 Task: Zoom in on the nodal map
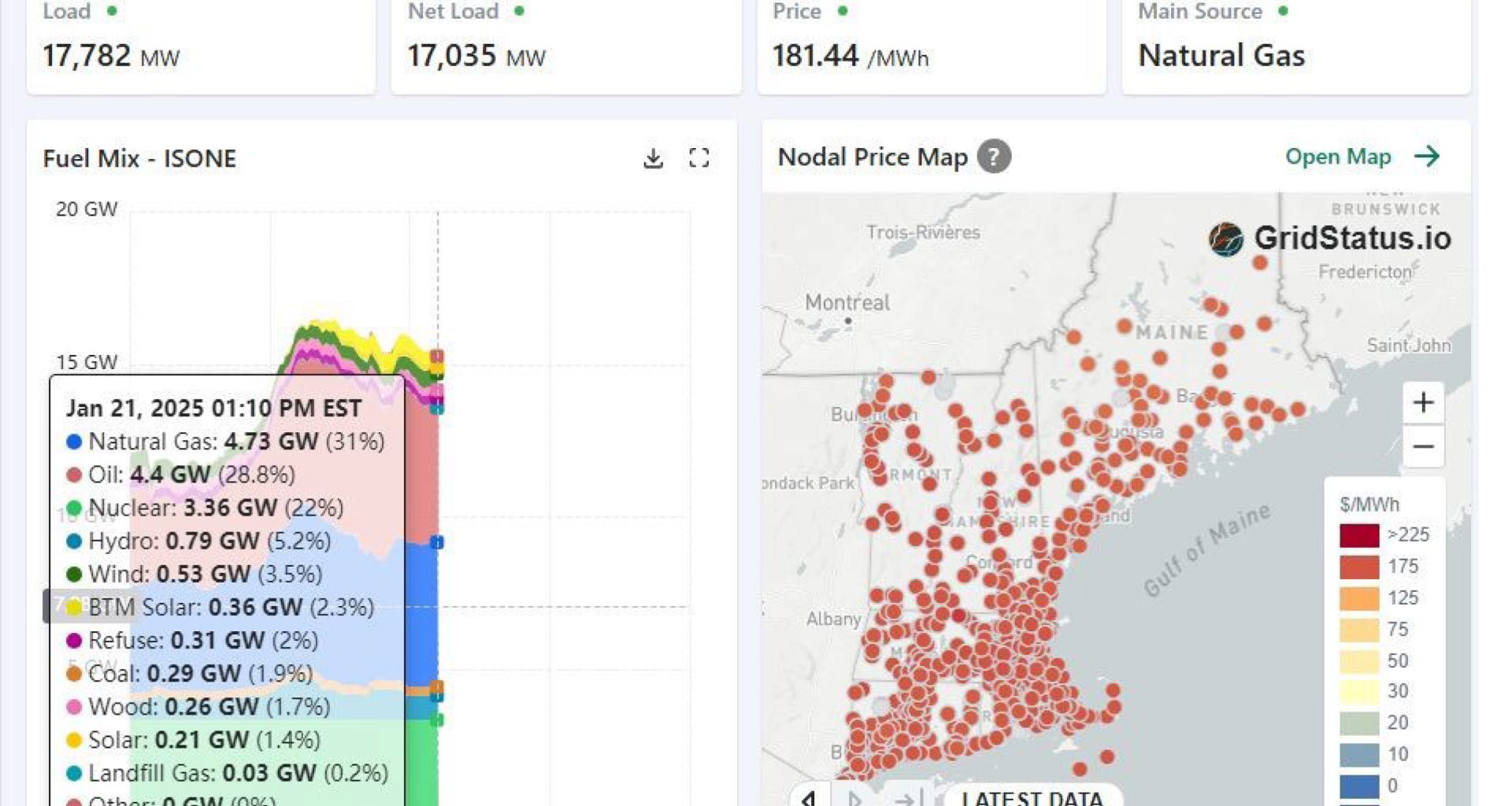pos(1423,403)
